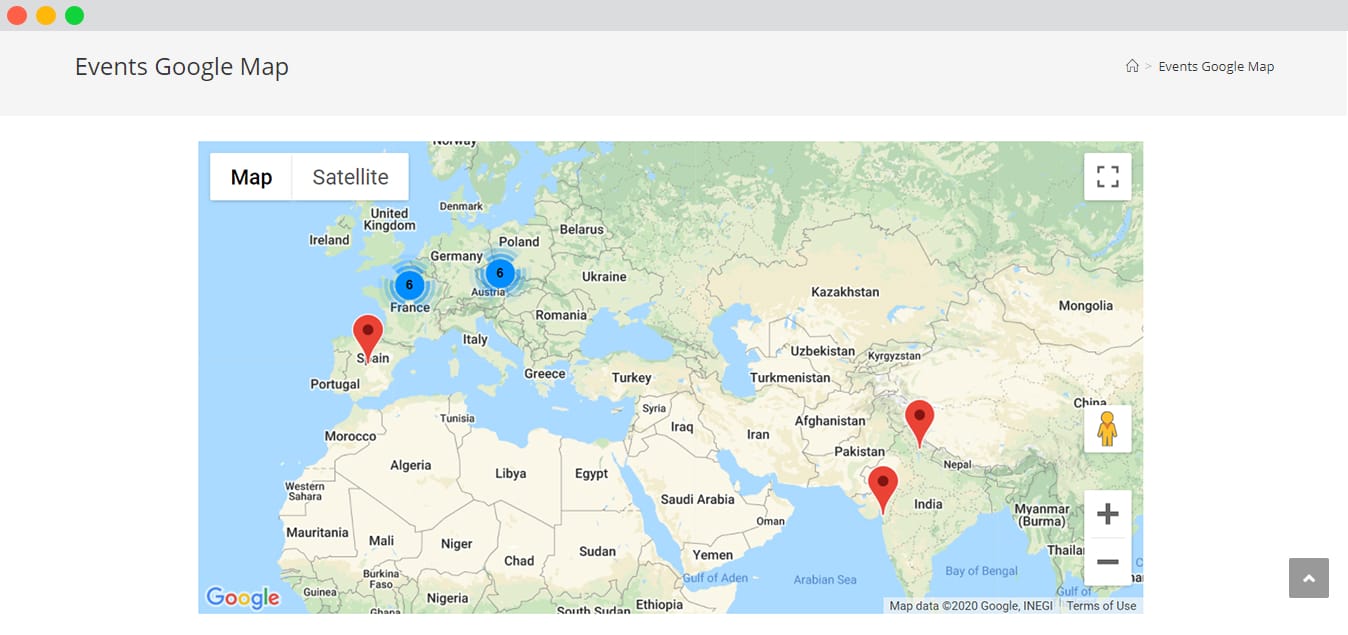Screen dimensions: 1348x635
Task: Click the Pegman Street View icon
Action: [1107, 428]
